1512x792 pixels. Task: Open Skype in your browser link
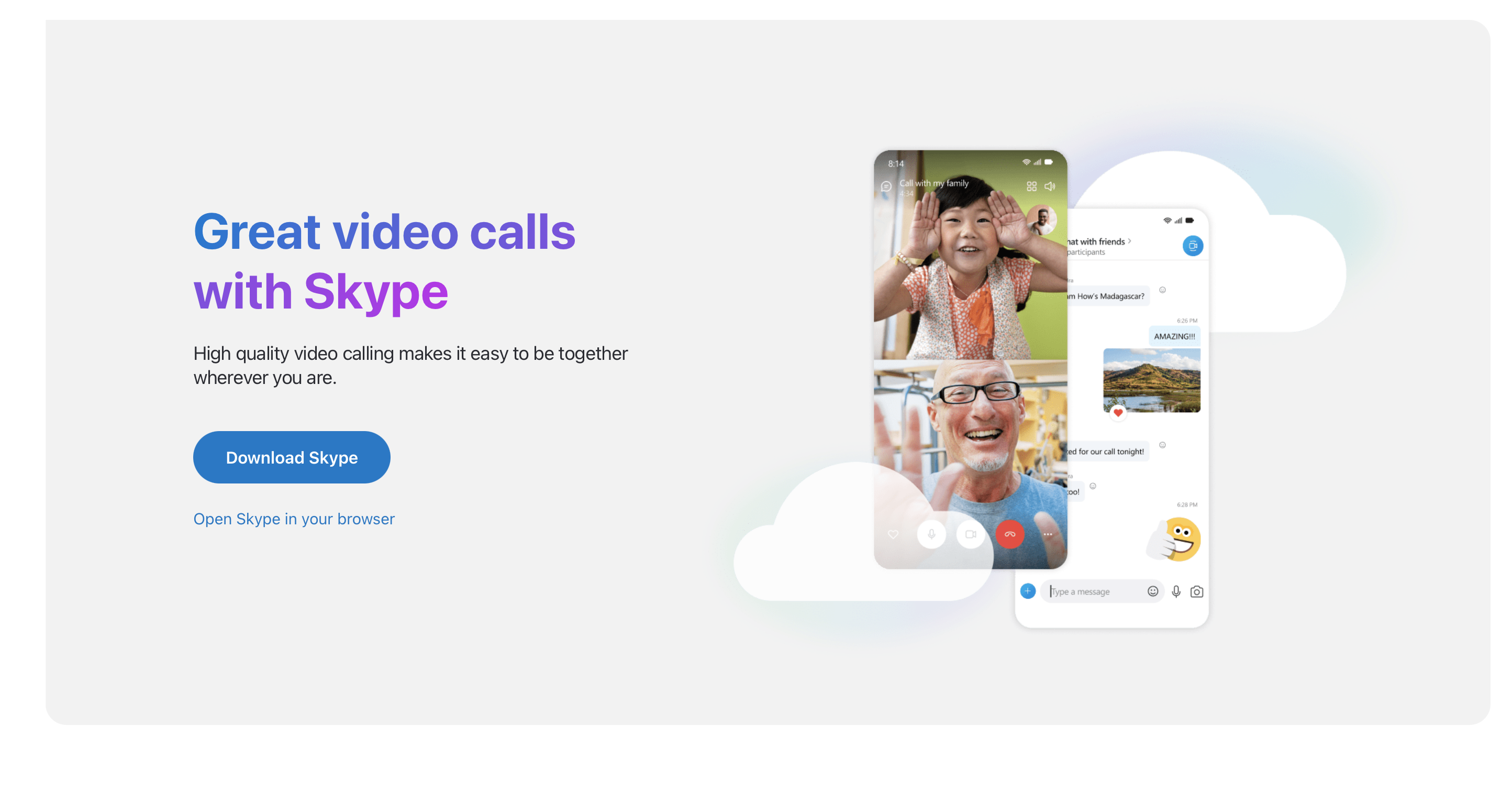pyautogui.click(x=294, y=519)
